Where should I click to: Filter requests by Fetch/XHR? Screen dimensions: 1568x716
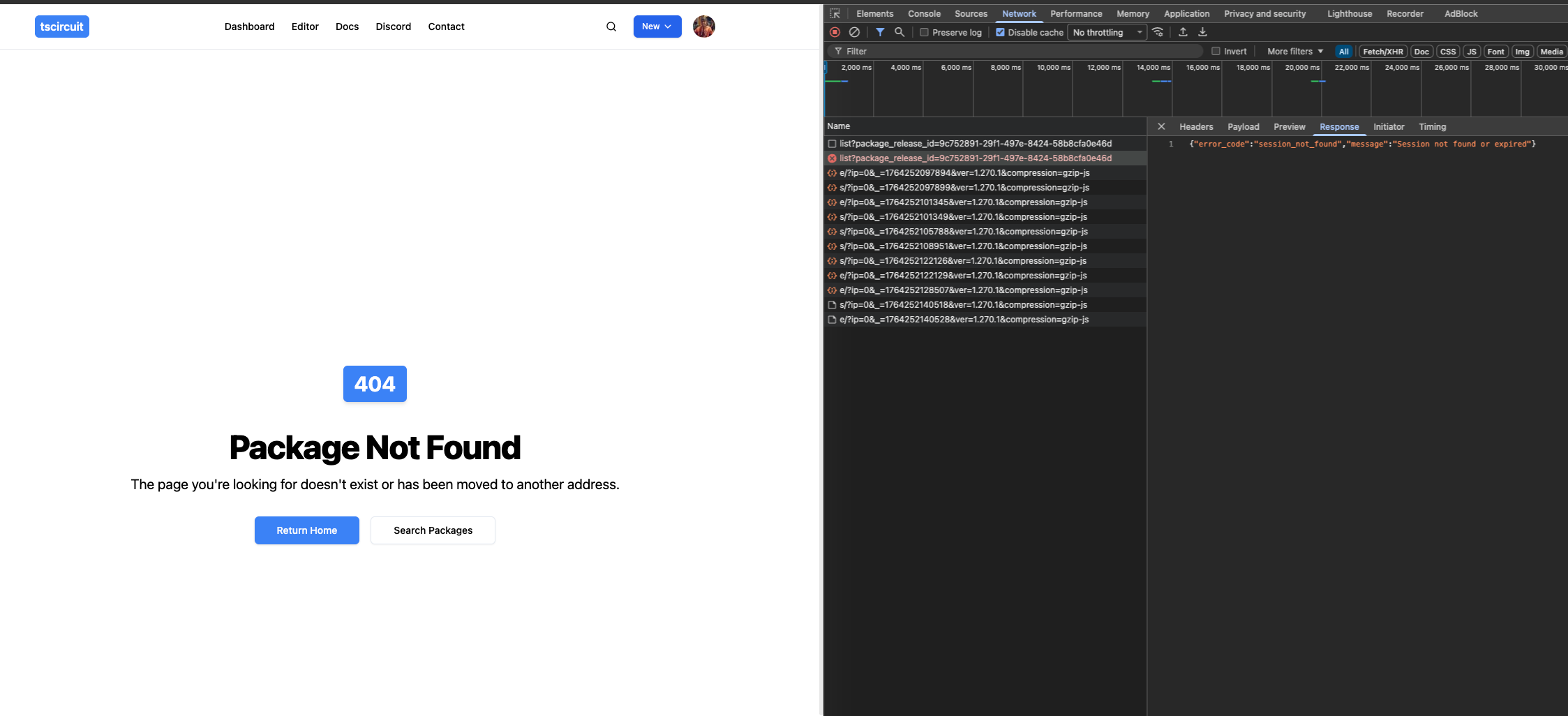(1383, 52)
